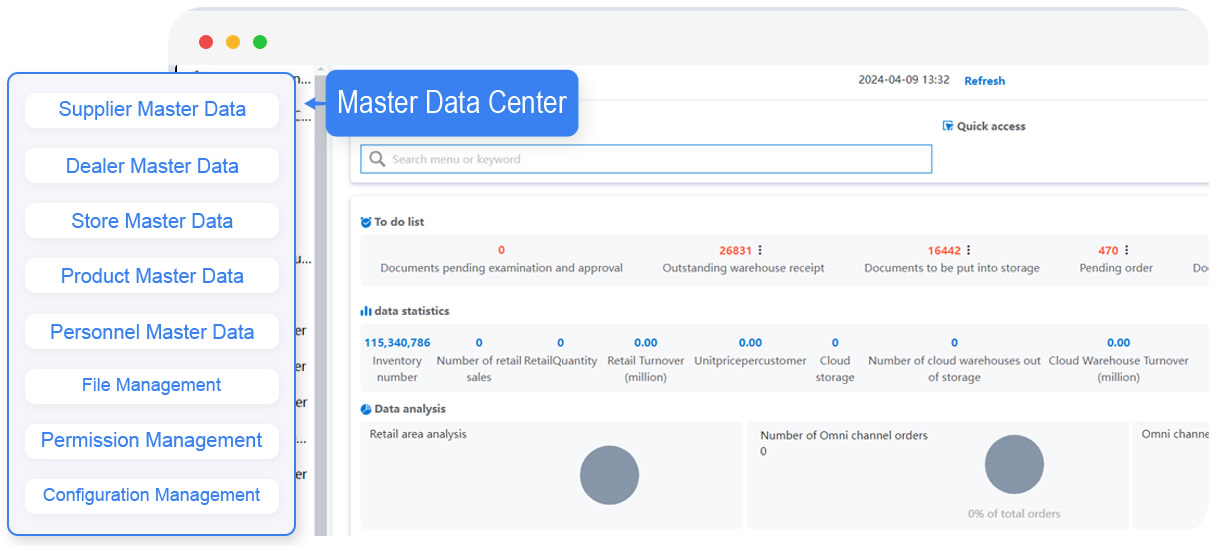
Task: Open three-dot menu beside 16442
Action: click(969, 250)
